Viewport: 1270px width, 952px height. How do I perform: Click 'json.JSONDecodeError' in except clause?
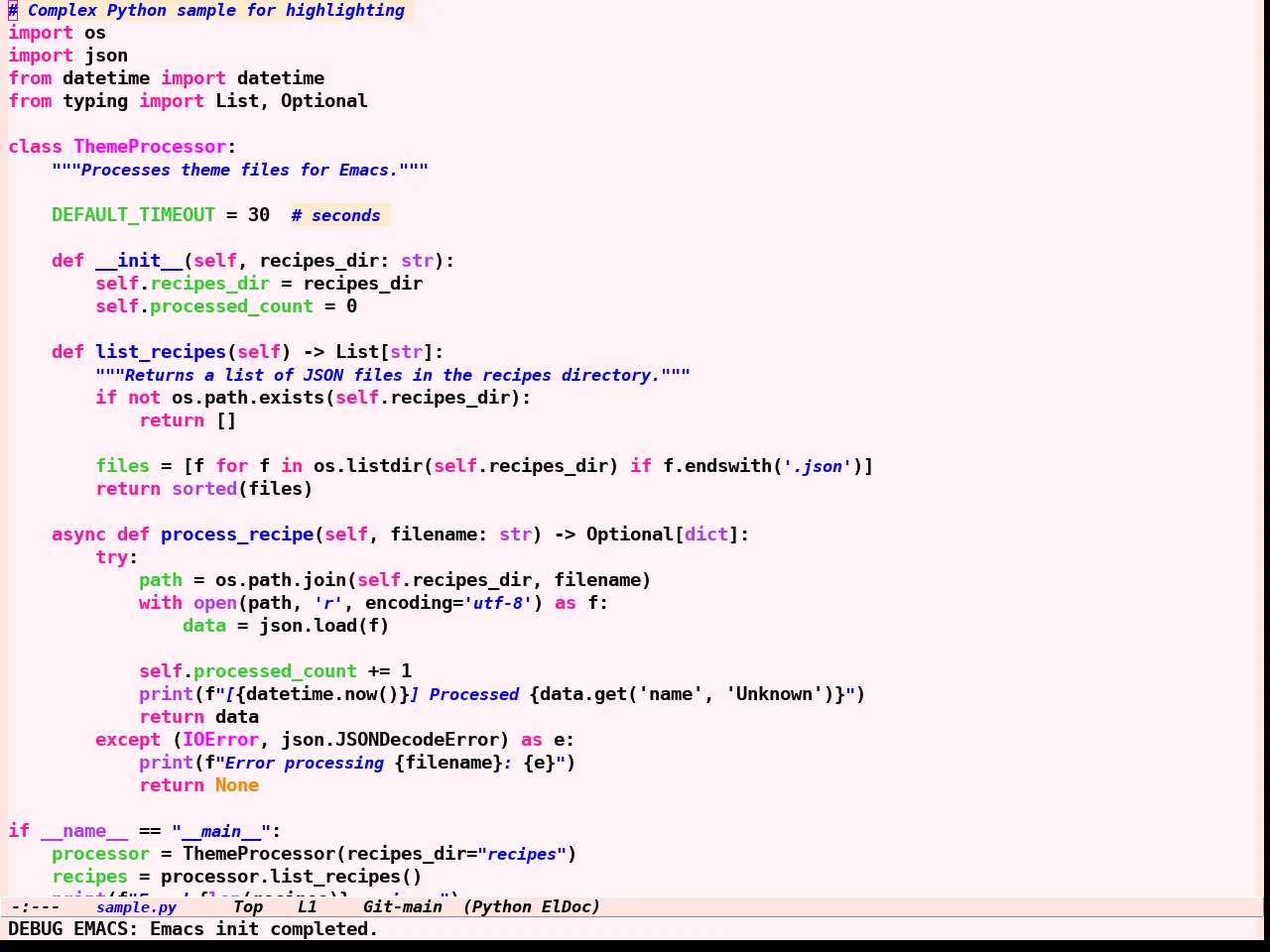[390, 740]
